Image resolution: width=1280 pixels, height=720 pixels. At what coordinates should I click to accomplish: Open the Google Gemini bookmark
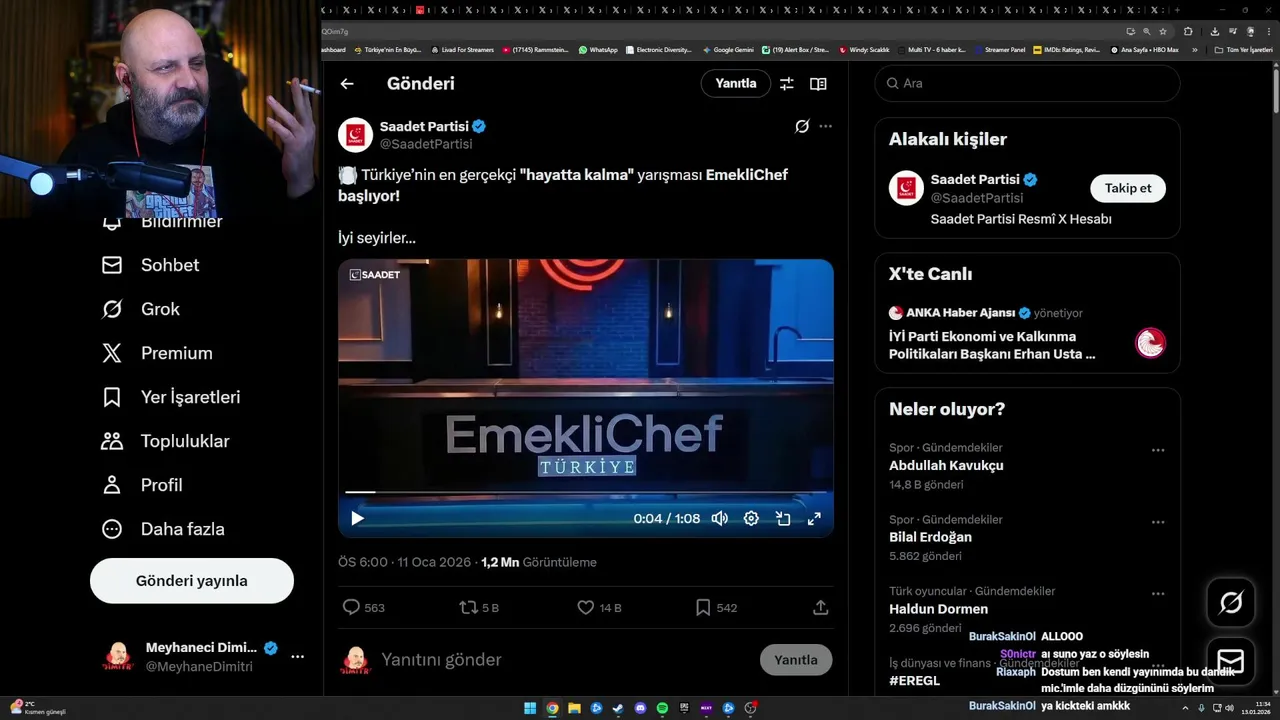(x=728, y=49)
